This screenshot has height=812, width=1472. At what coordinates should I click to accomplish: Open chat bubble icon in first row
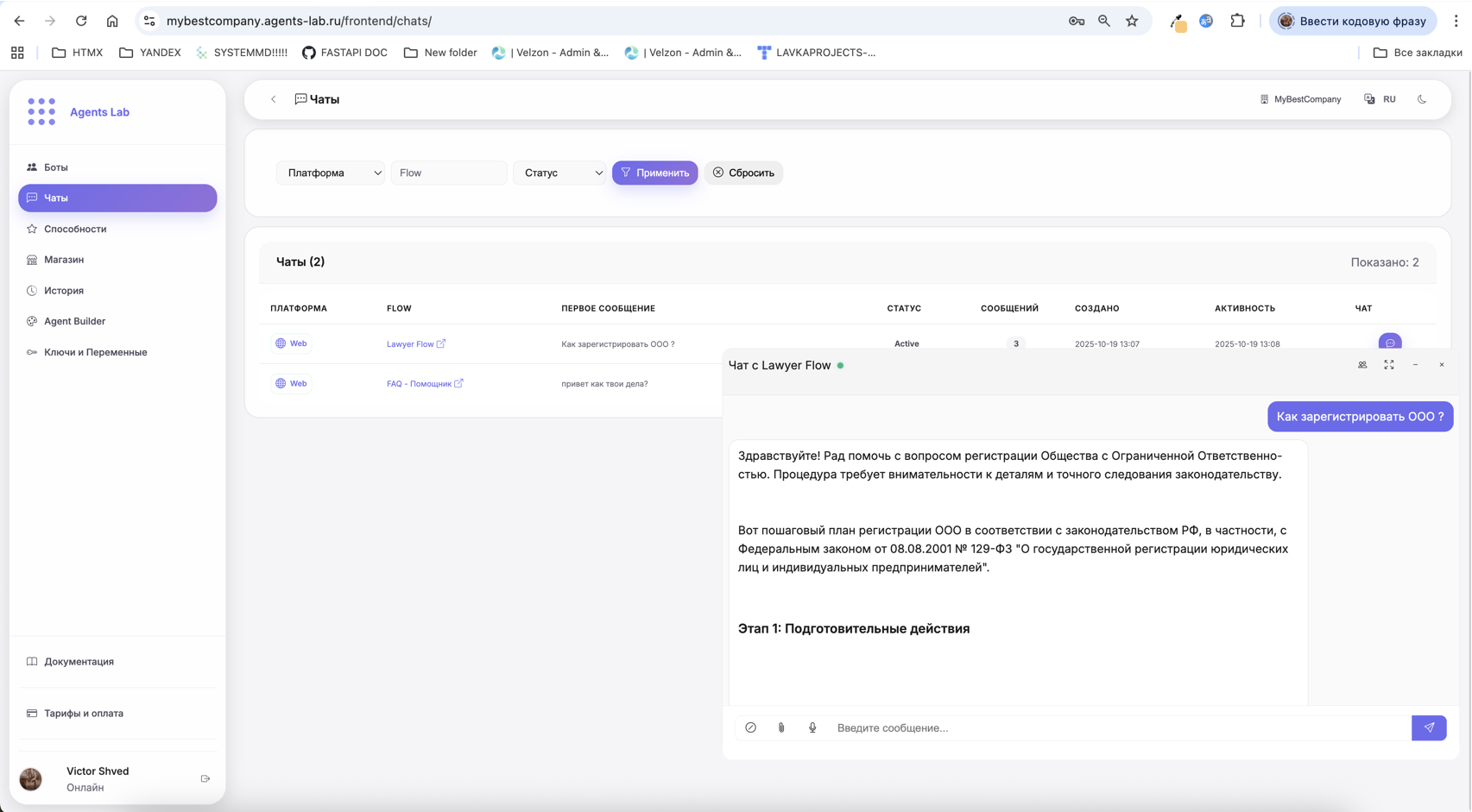click(x=1390, y=343)
